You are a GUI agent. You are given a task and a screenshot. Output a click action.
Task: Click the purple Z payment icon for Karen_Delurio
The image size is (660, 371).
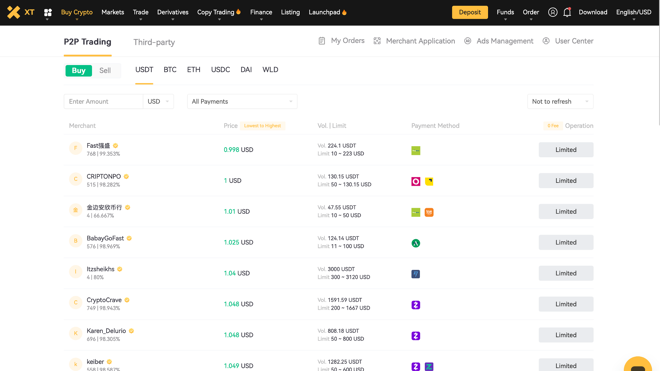[x=415, y=336]
